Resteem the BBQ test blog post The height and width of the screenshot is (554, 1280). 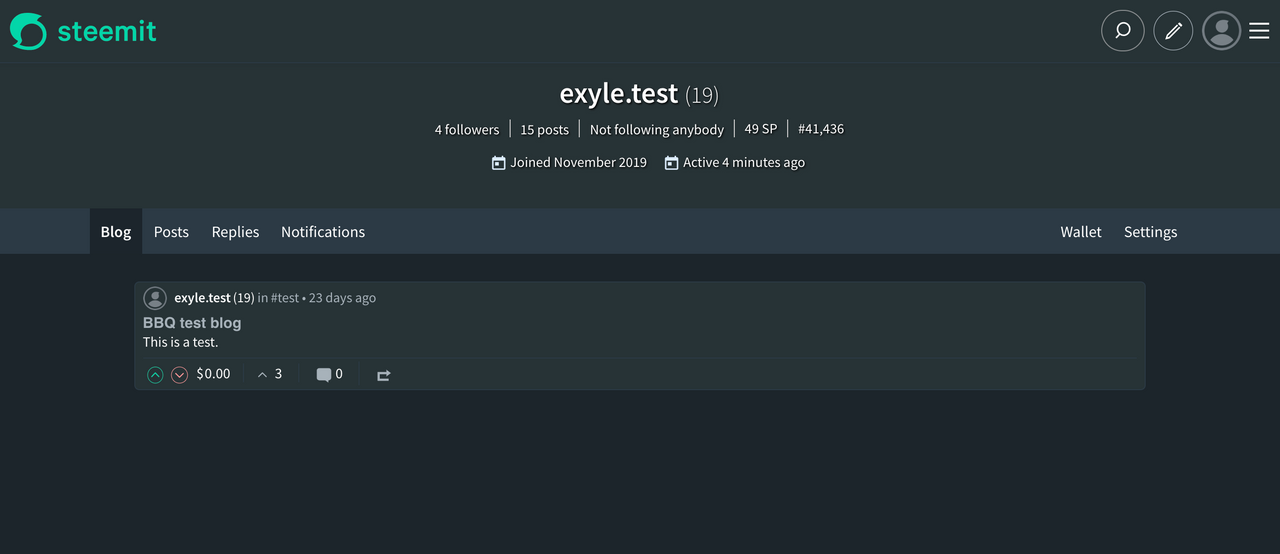pos(383,375)
